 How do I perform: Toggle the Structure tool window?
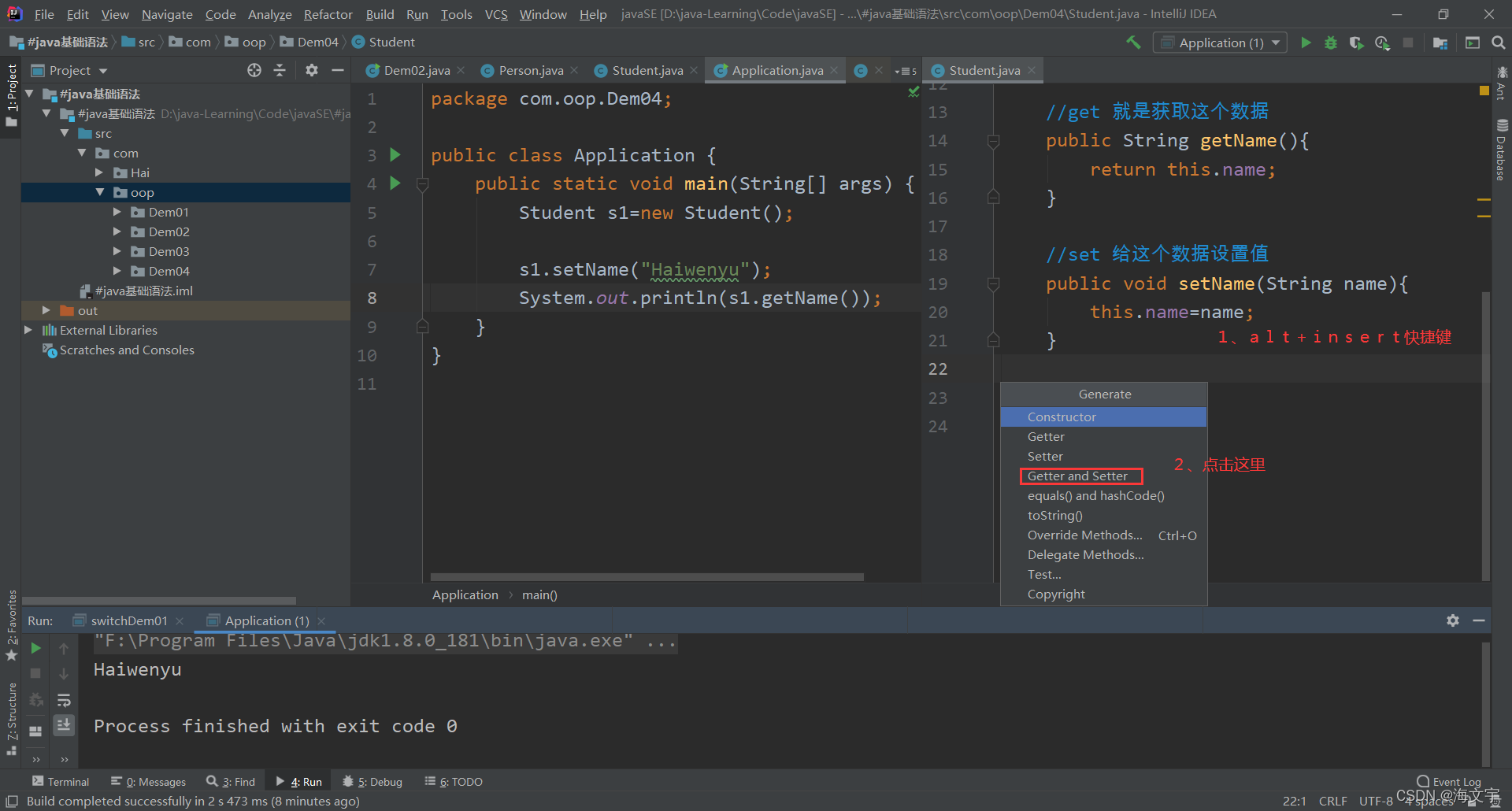(x=11, y=719)
